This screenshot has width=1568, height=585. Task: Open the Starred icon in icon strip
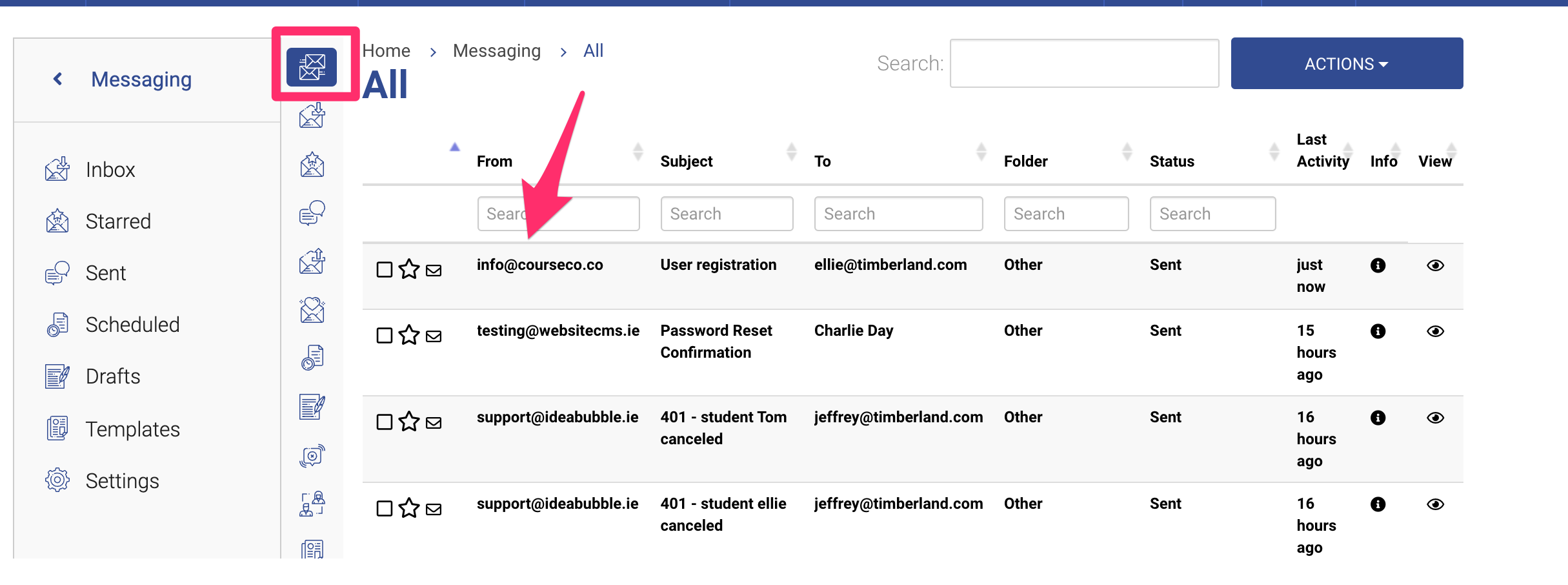[312, 165]
